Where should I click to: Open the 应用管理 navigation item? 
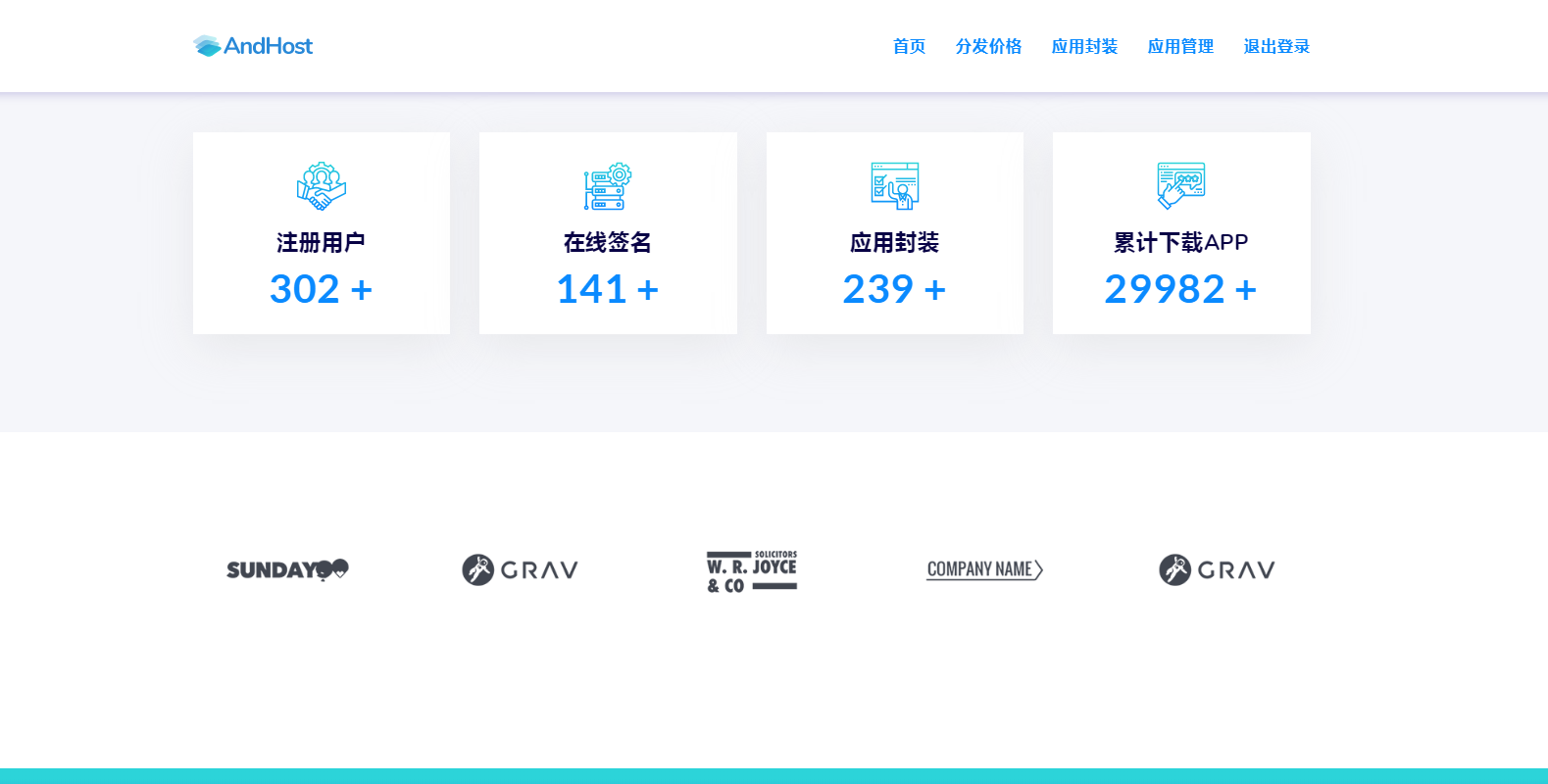point(1180,46)
